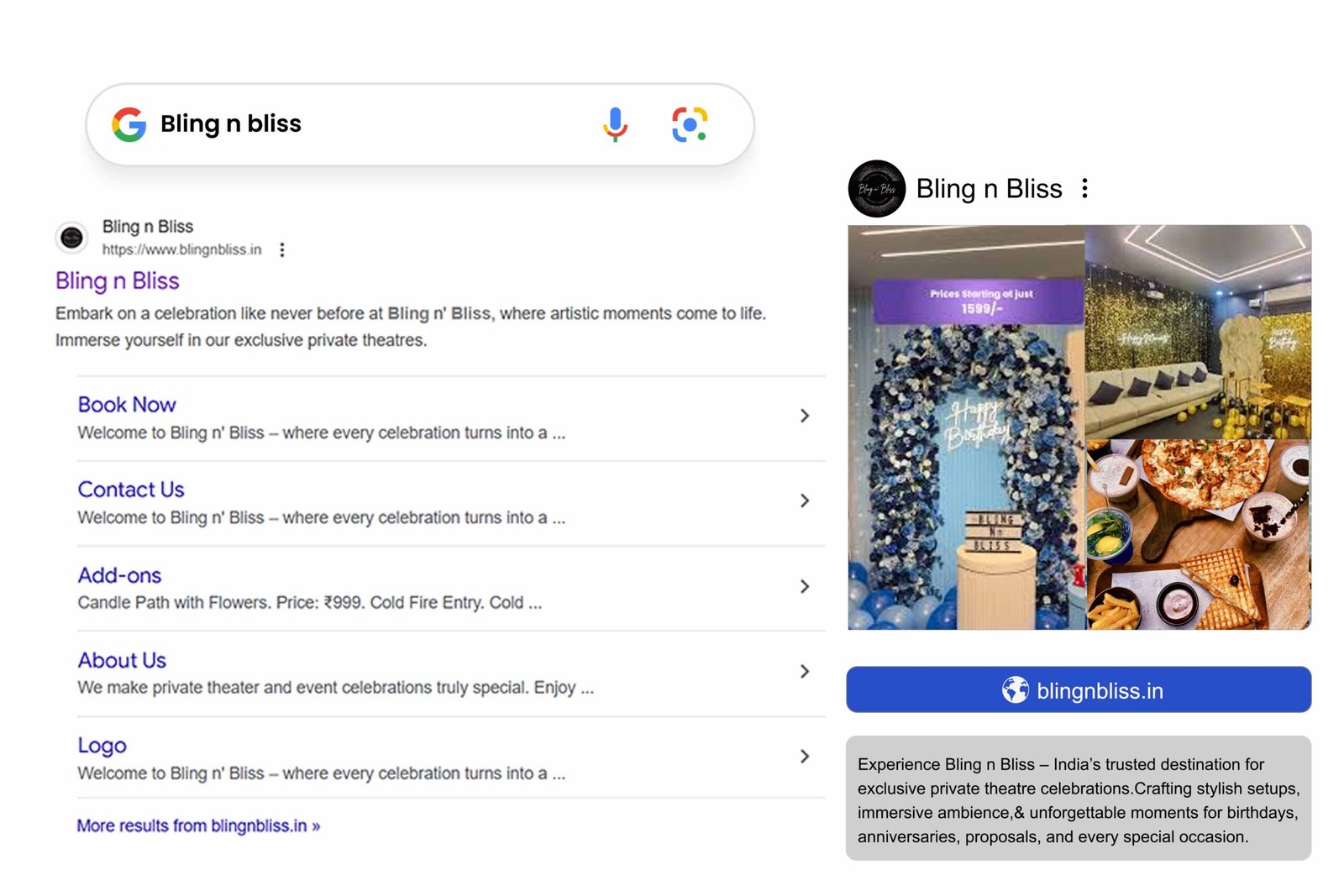This screenshot has height=896, width=1344.
Task: Open the pizza and food photo
Action: click(1199, 534)
